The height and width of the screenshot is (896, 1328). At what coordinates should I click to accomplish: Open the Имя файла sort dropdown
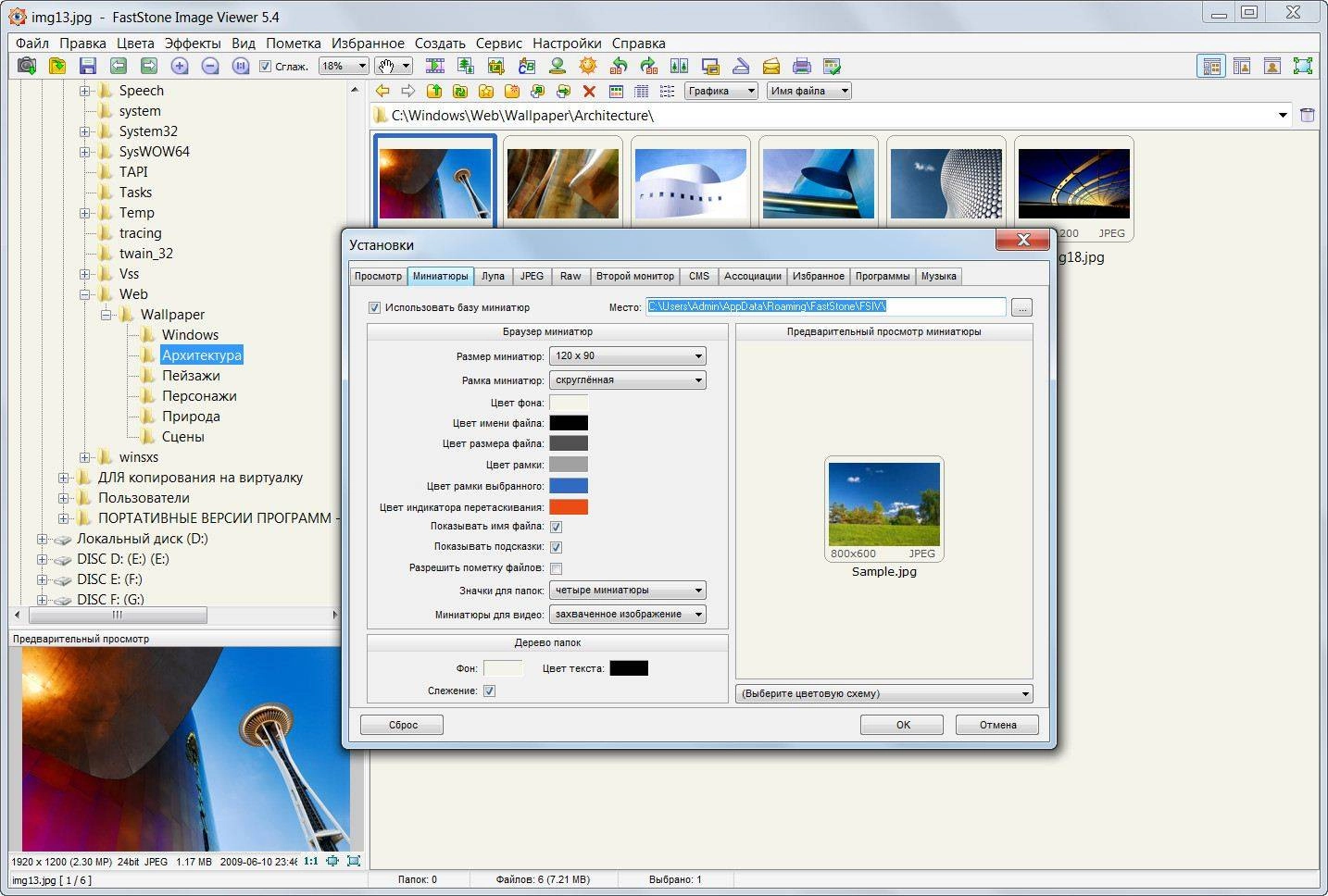(x=808, y=91)
